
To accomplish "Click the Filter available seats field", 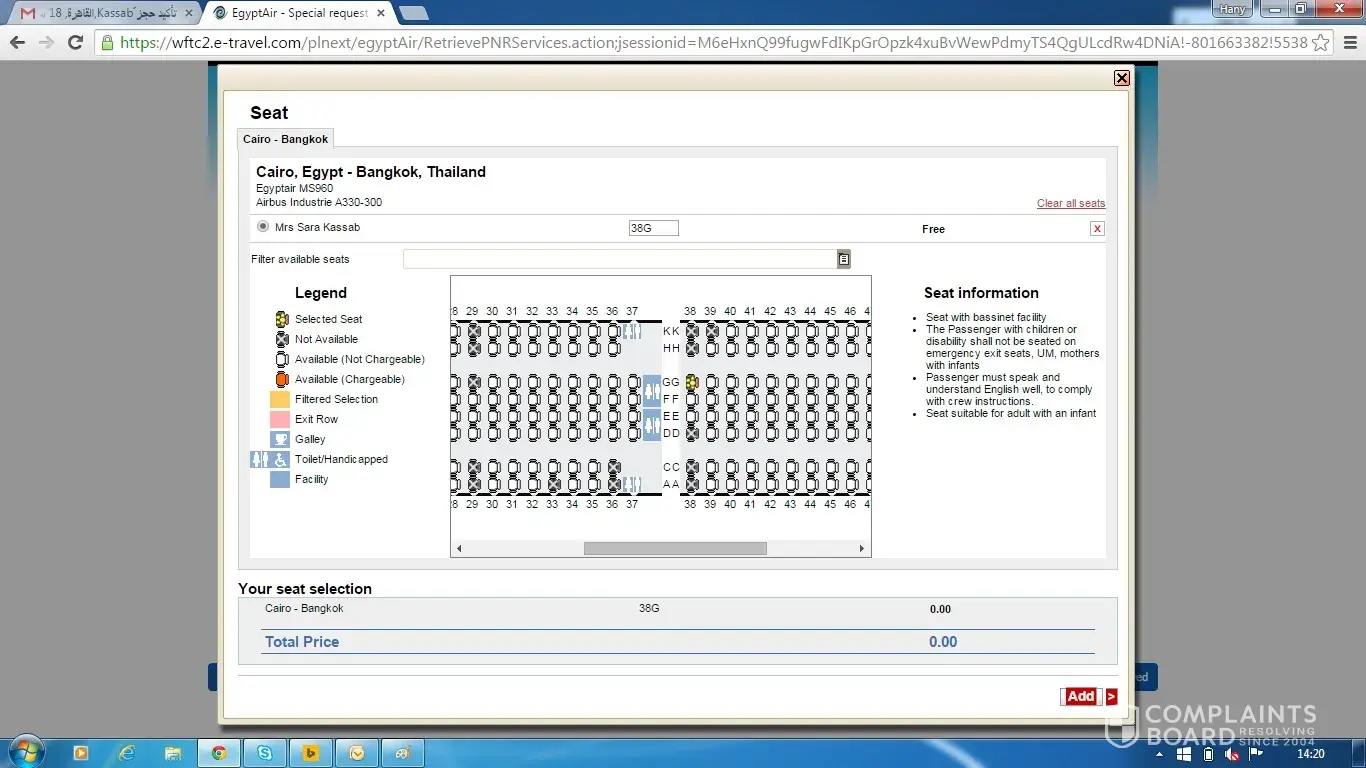I will [620, 259].
